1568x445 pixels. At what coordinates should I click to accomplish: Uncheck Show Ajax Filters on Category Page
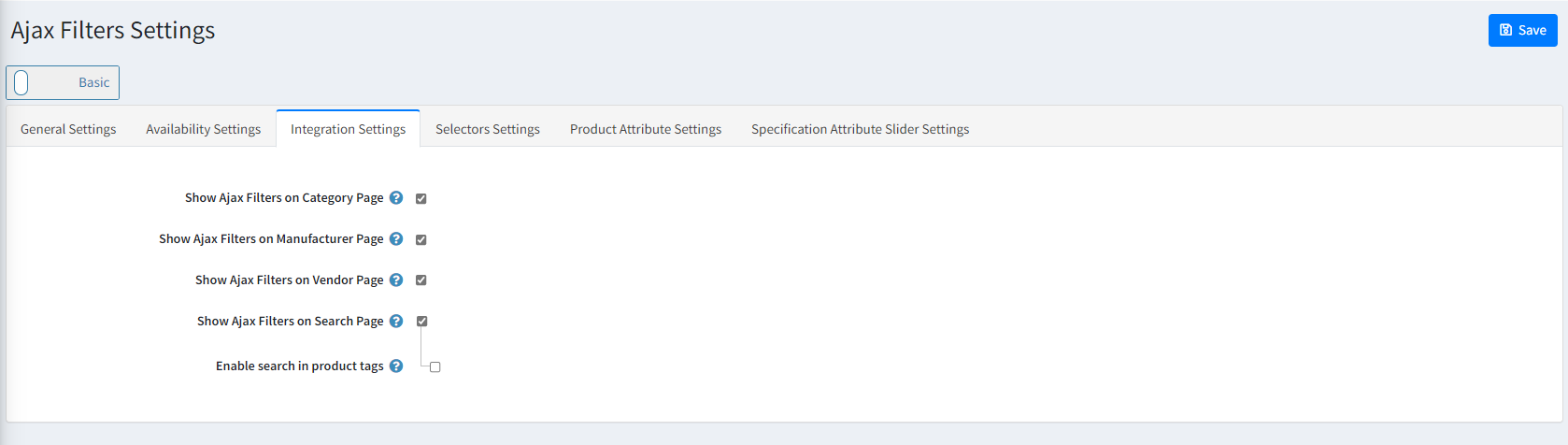click(x=421, y=199)
